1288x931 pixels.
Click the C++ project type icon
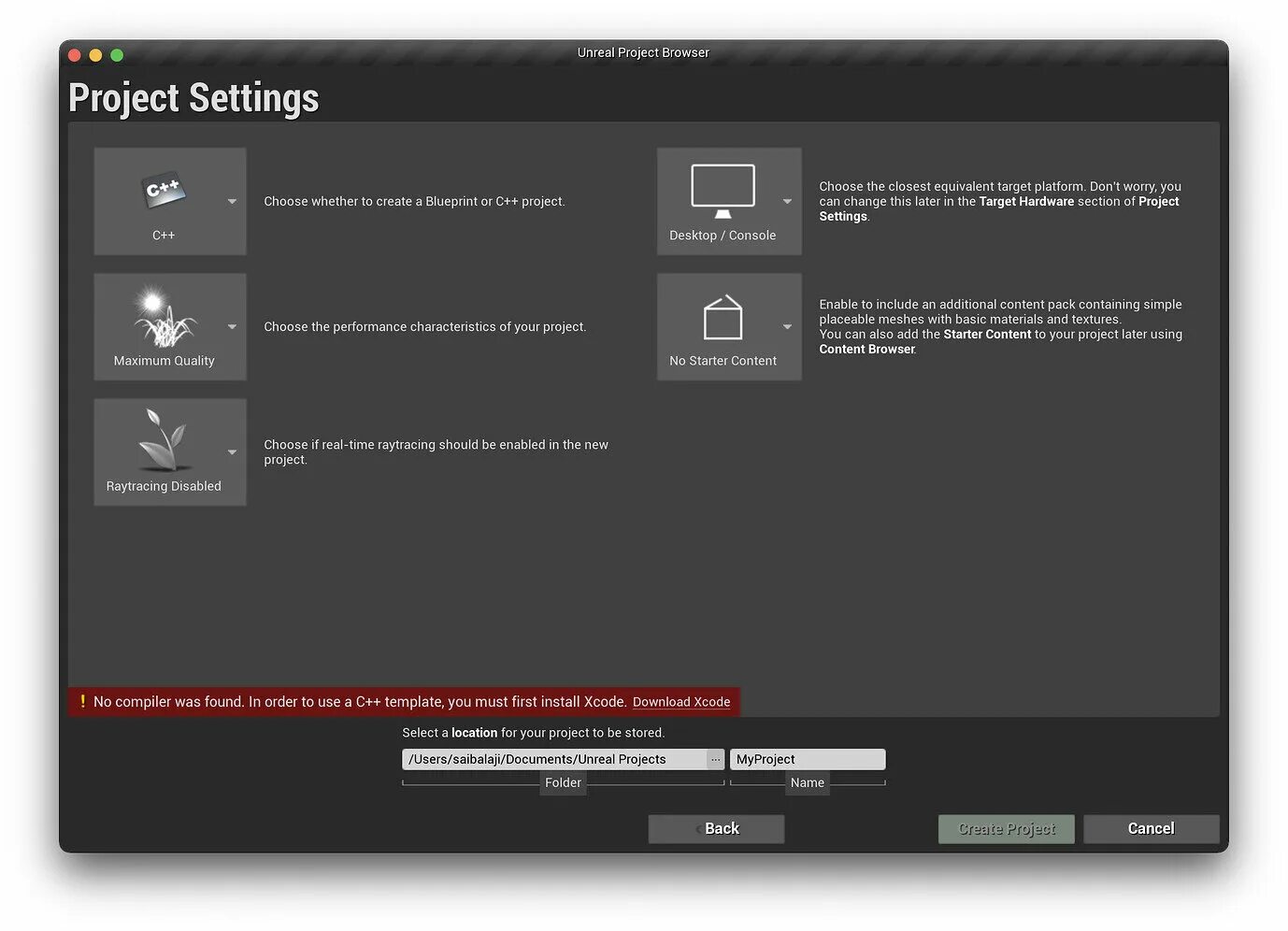[164, 191]
